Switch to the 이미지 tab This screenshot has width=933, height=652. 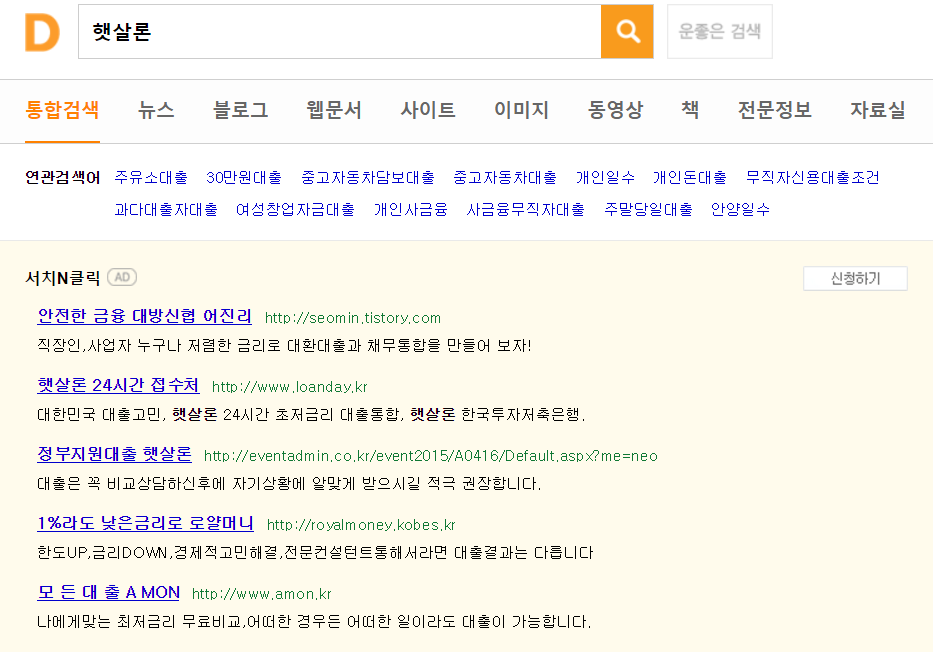pyautogui.click(x=521, y=110)
